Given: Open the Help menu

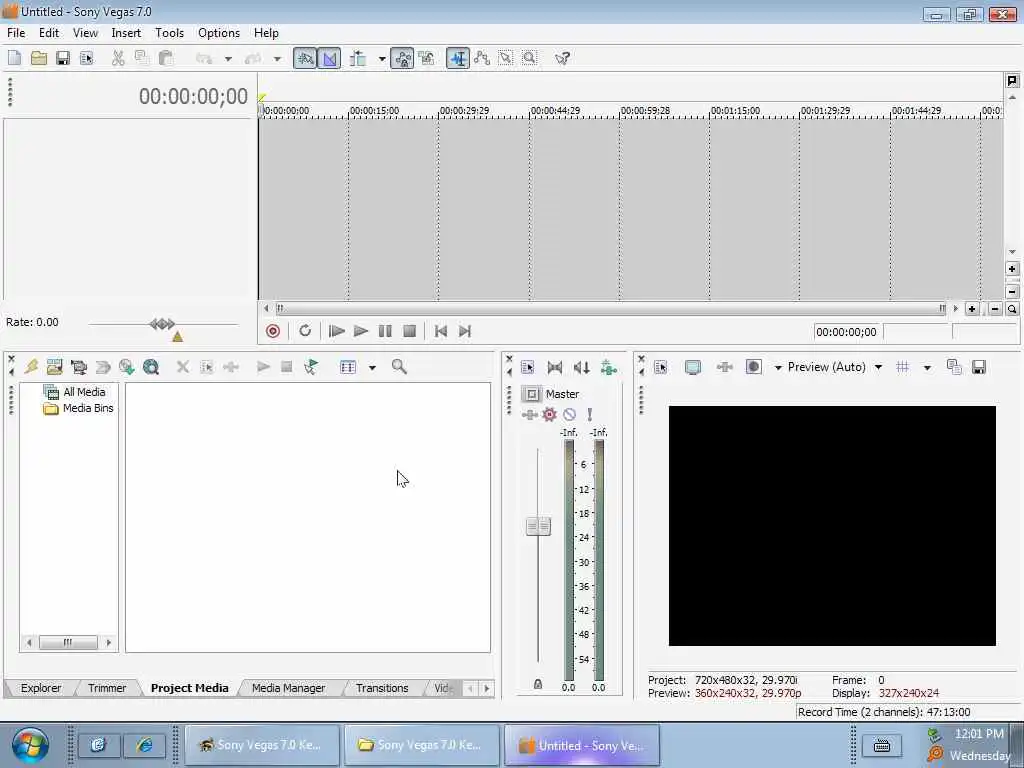Looking at the screenshot, I should tap(266, 33).
